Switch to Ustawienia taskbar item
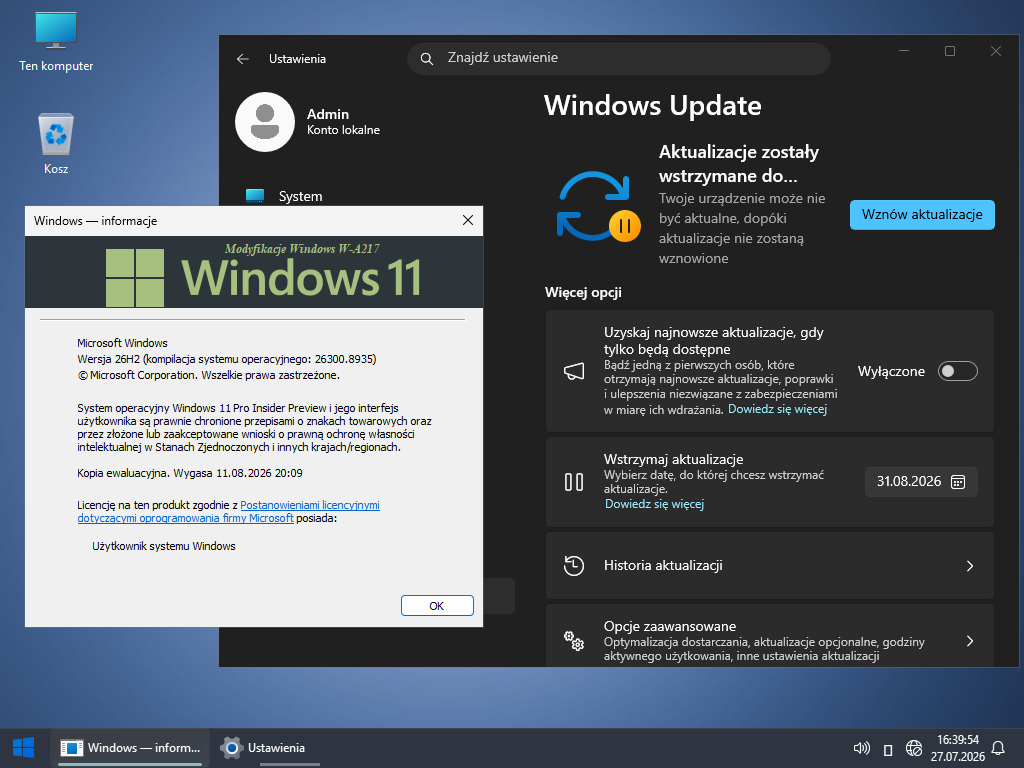Viewport: 1024px width, 768px height. coord(264,748)
